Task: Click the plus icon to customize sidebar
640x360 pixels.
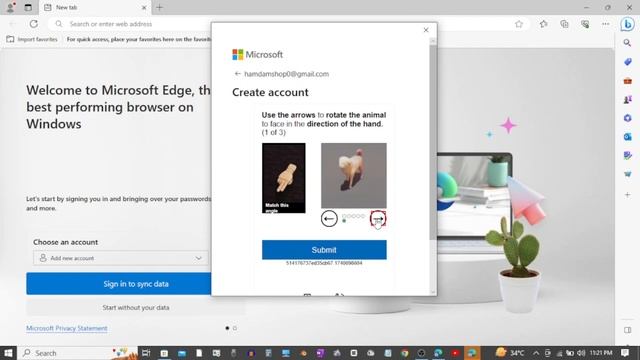Action: pos(627,195)
